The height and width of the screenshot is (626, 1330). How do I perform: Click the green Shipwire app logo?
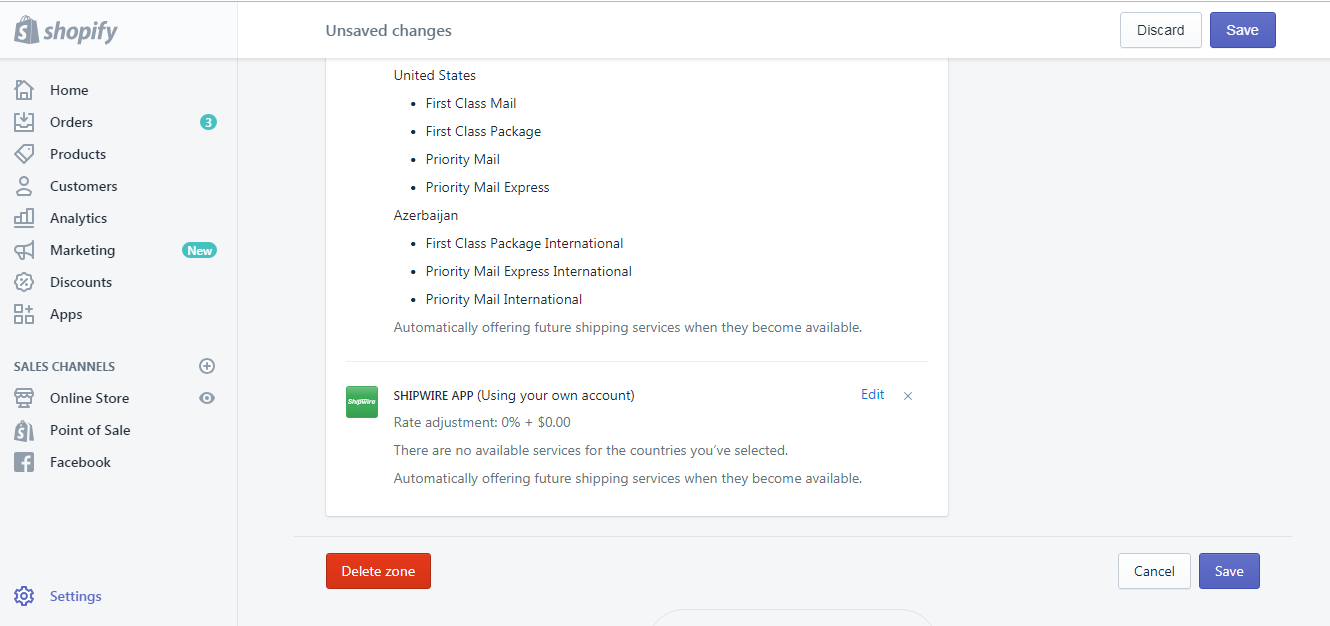click(x=362, y=402)
